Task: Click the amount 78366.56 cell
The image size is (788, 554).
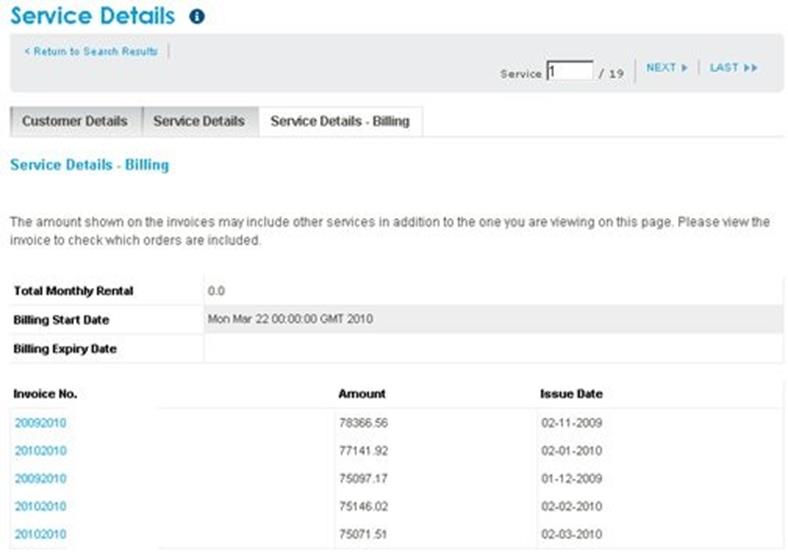Action: pyautogui.click(x=363, y=423)
